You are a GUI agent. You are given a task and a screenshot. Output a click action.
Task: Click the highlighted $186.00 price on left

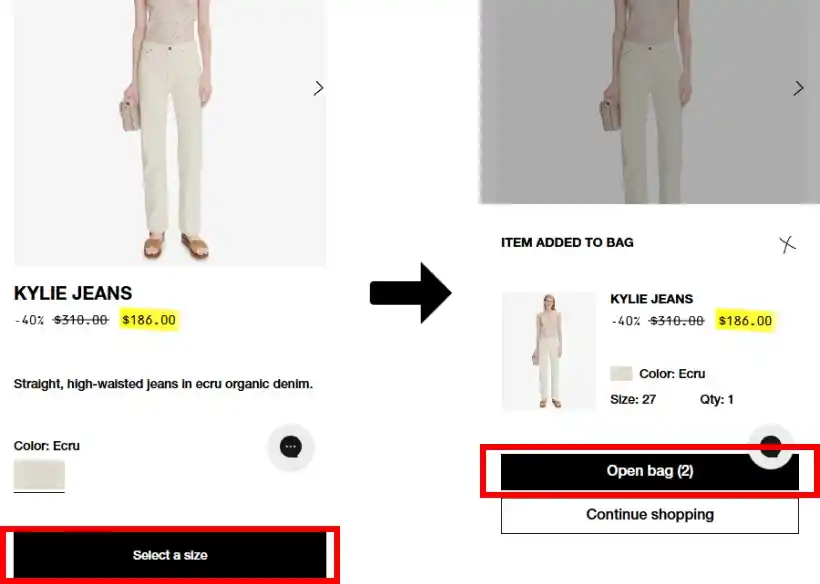(149, 320)
